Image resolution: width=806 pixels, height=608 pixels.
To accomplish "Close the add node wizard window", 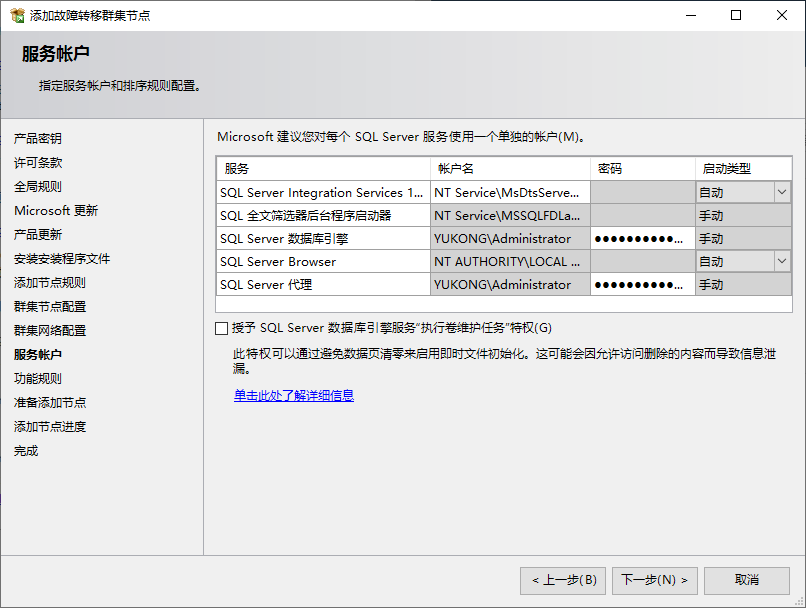I will click(x=782, y=16).
